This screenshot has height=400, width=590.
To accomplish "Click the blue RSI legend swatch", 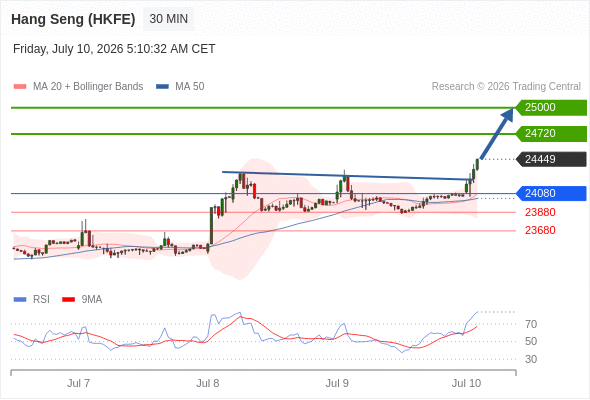I will pyautogui.click(x=20, y=300).
